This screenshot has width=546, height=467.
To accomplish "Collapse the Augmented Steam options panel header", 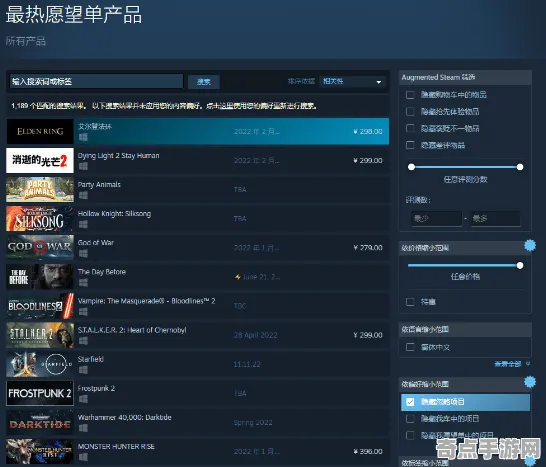I will [465, 77].
